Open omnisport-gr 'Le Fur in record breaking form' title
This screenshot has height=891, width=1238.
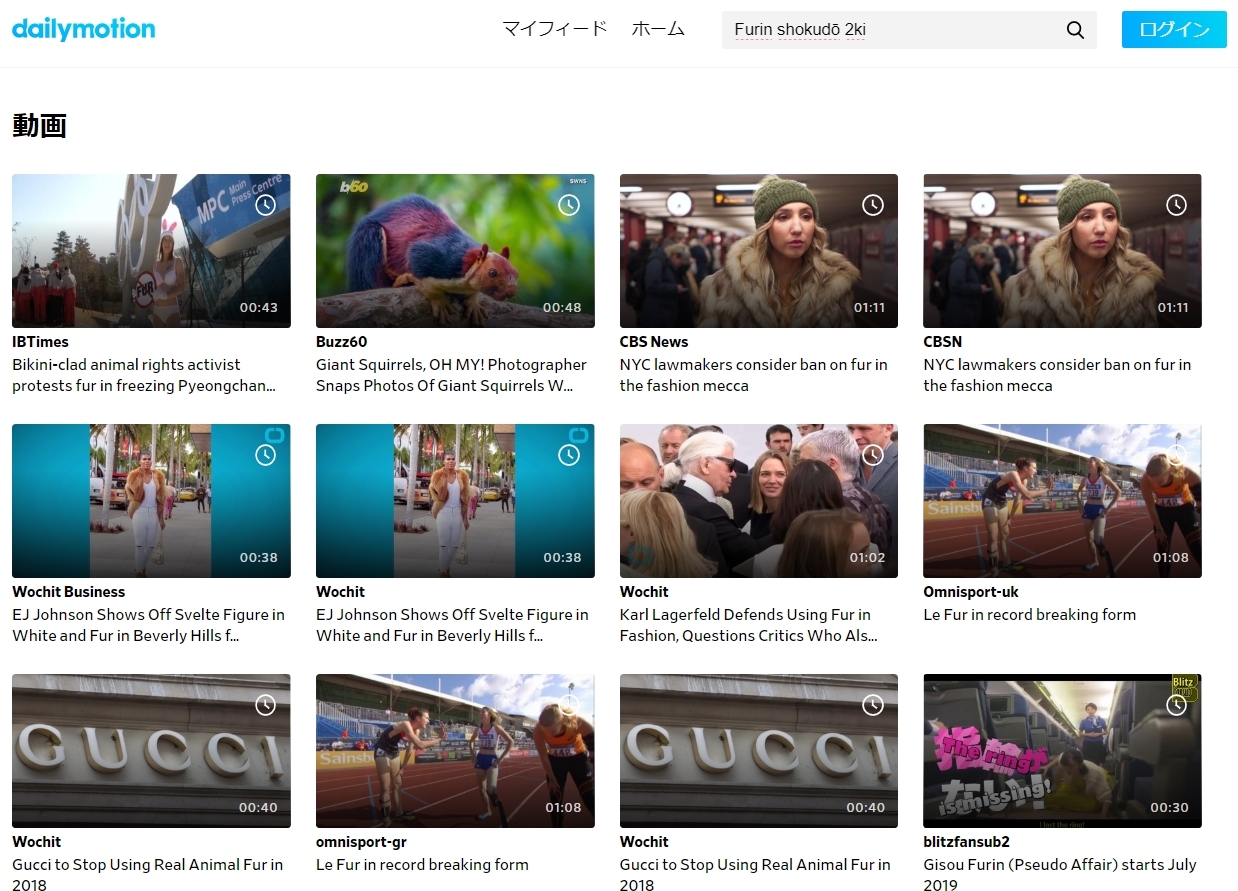pos(422,865)
